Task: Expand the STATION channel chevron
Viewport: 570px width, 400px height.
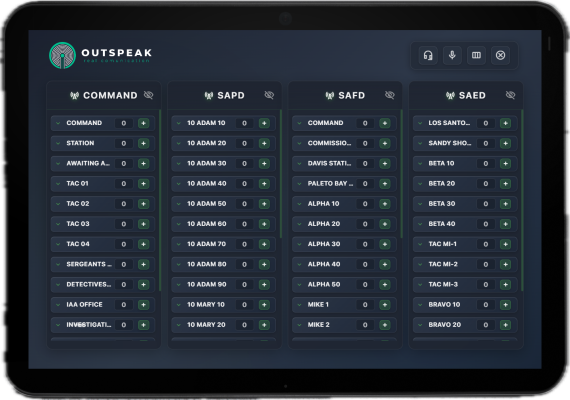Action: (x=58, y=143)
